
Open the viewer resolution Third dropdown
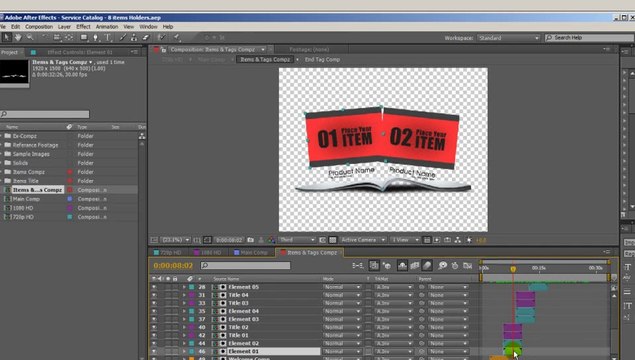(296, 240)
